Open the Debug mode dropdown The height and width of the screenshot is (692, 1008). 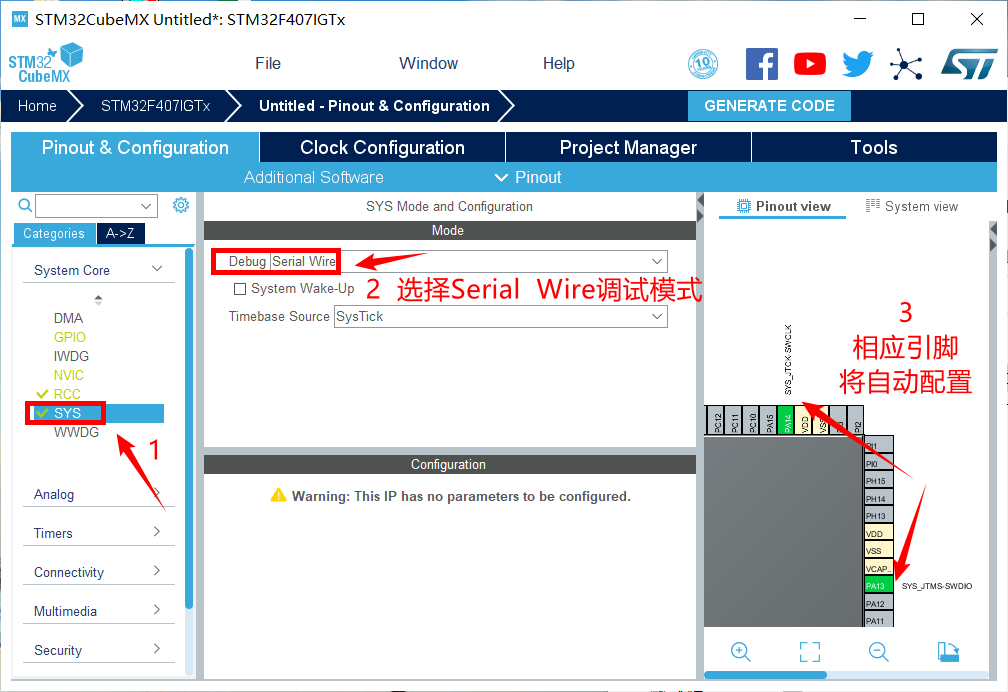point(656,261)
